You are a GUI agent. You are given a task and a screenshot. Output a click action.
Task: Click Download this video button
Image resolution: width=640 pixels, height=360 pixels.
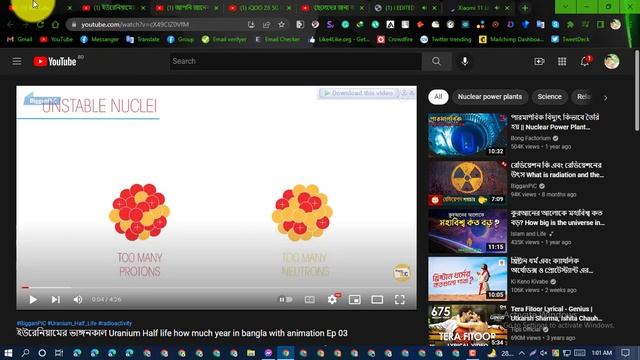click(x=358, y=93)
